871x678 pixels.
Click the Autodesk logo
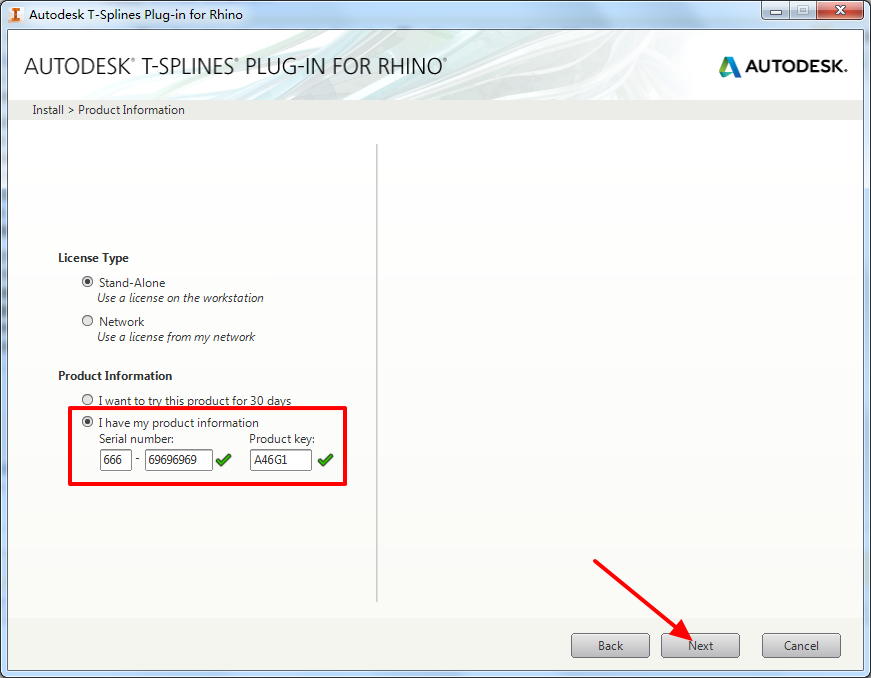(x=783, y=67)
